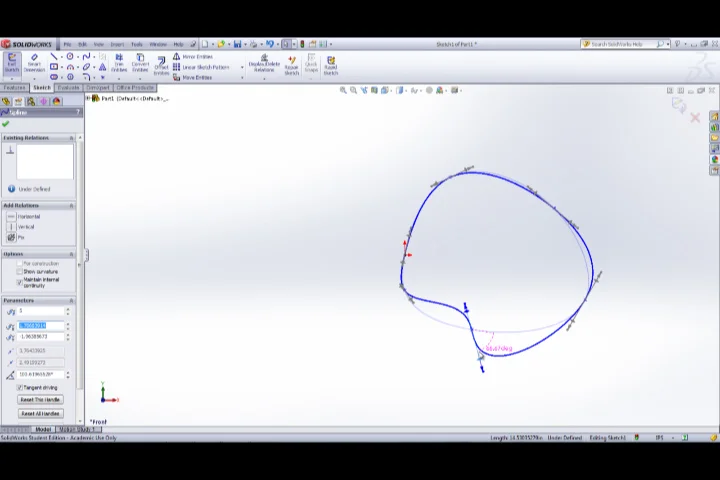This screenshot has height=480, width=720.
Task: Click the Reset This Handle button
Action: (40, 400)
